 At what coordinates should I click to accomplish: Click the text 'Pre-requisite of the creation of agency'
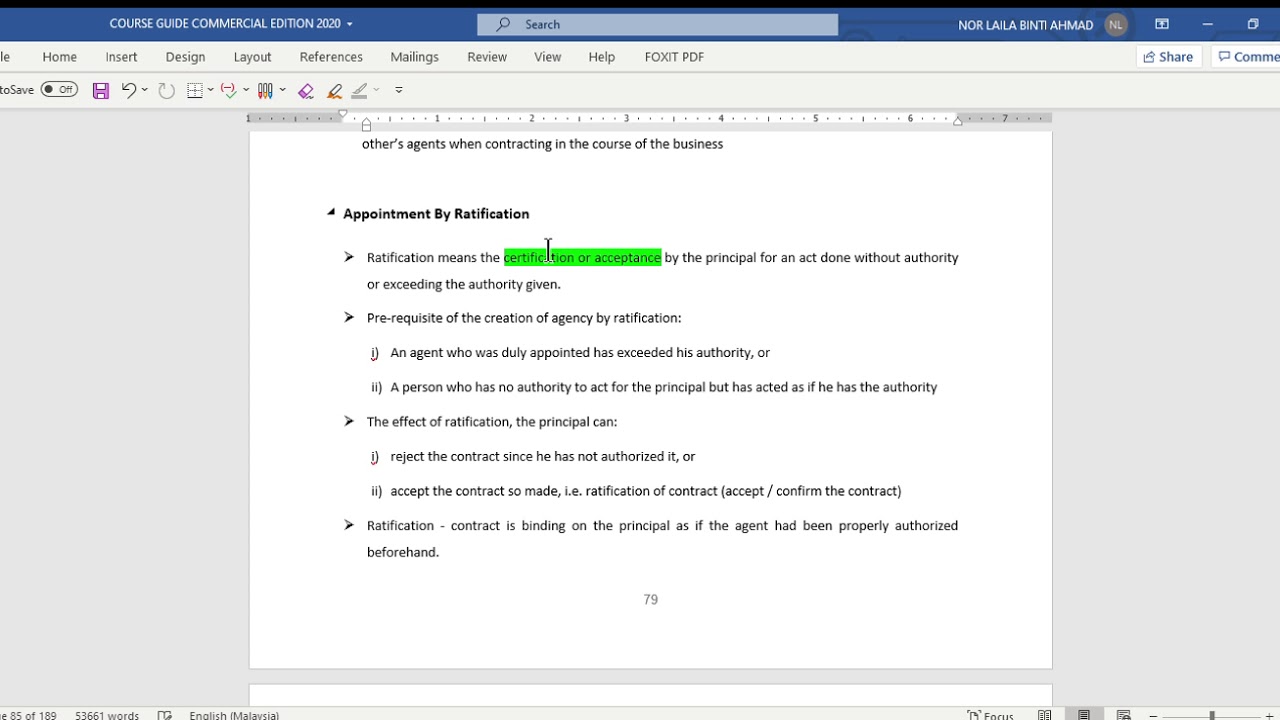pos(480,318)
